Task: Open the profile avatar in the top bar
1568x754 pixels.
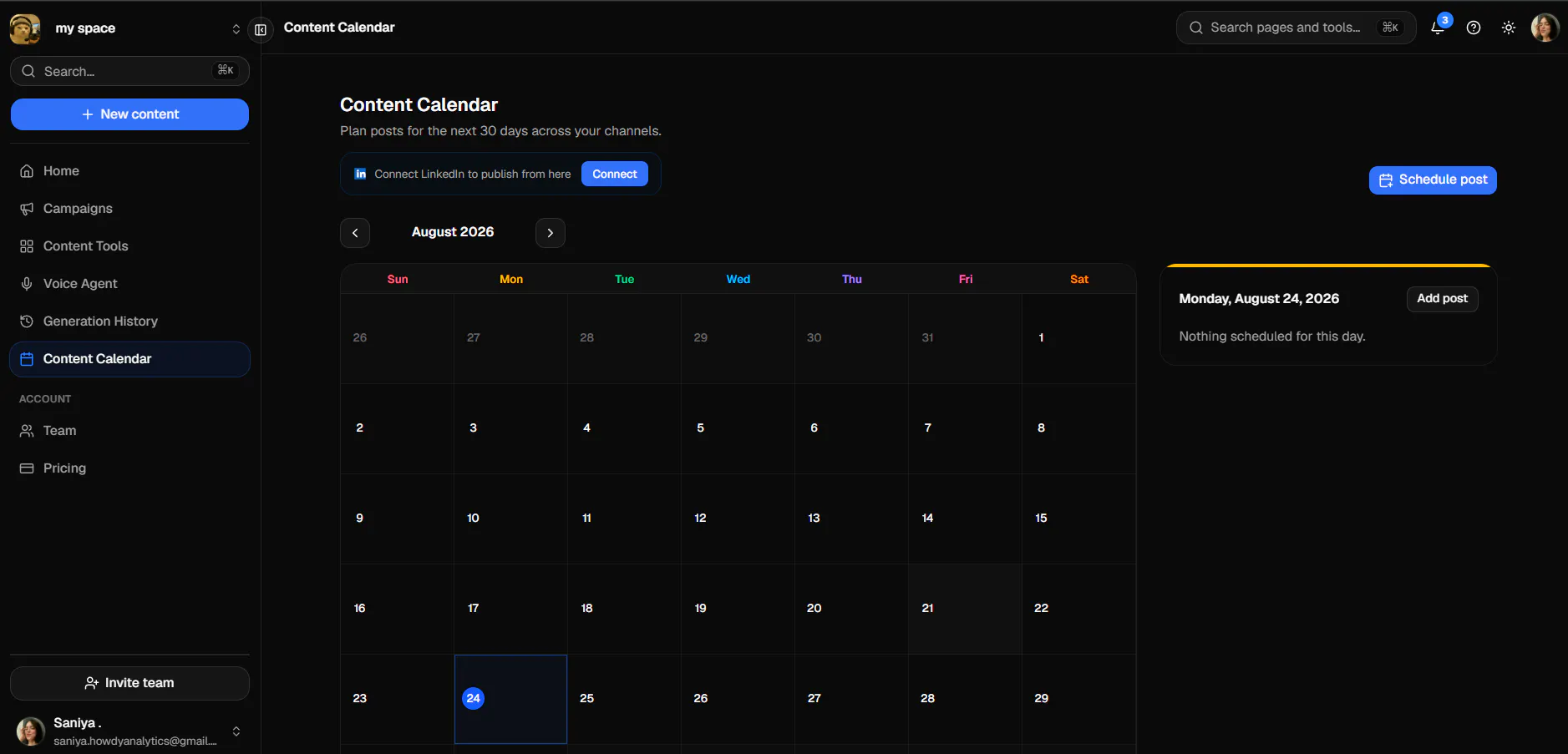Action: [1545, 28]
